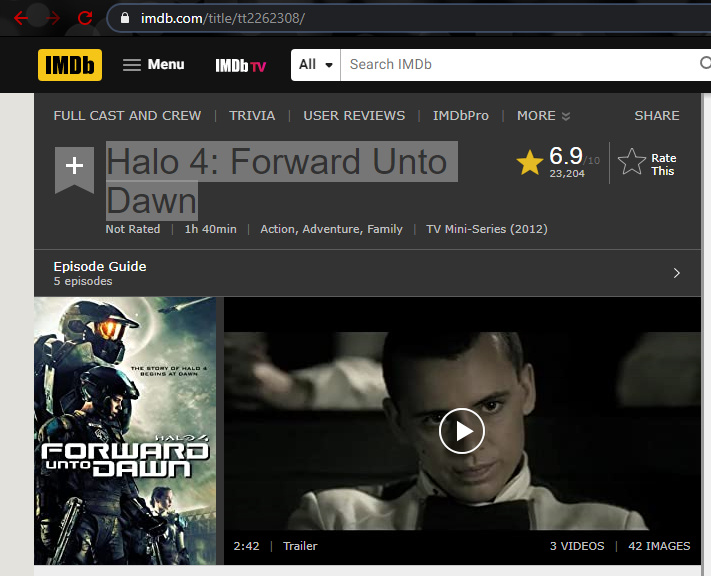Open the IMDb home logo
Image resolution: width=711 pixels, height=576 pixels.
pos(70,65)
